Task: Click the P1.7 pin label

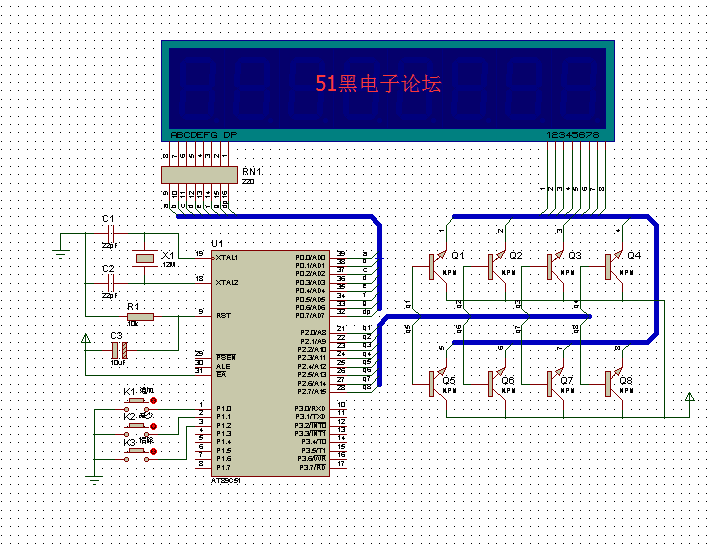Action: click(223, 467)
